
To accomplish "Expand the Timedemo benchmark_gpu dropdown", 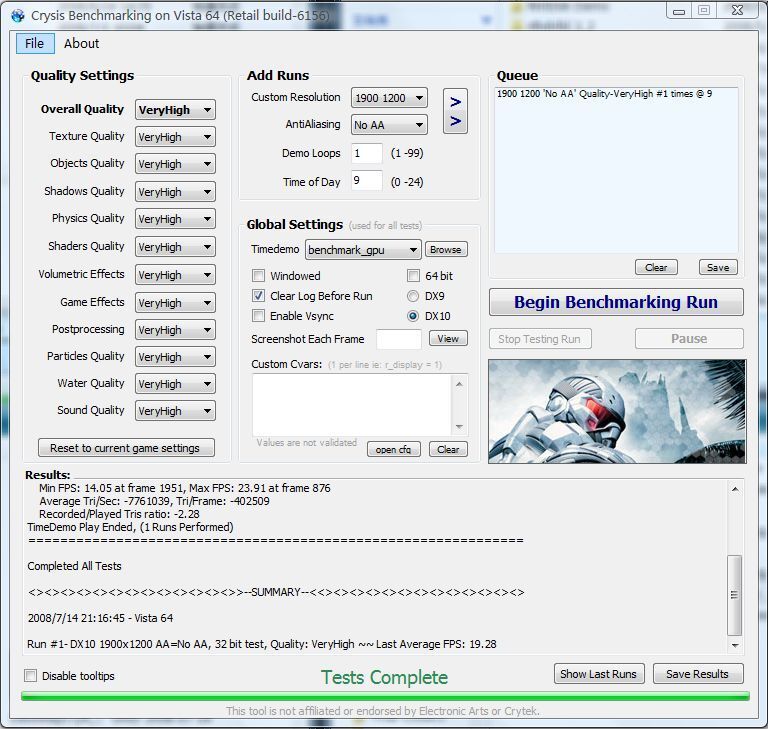I will (363, 250).
